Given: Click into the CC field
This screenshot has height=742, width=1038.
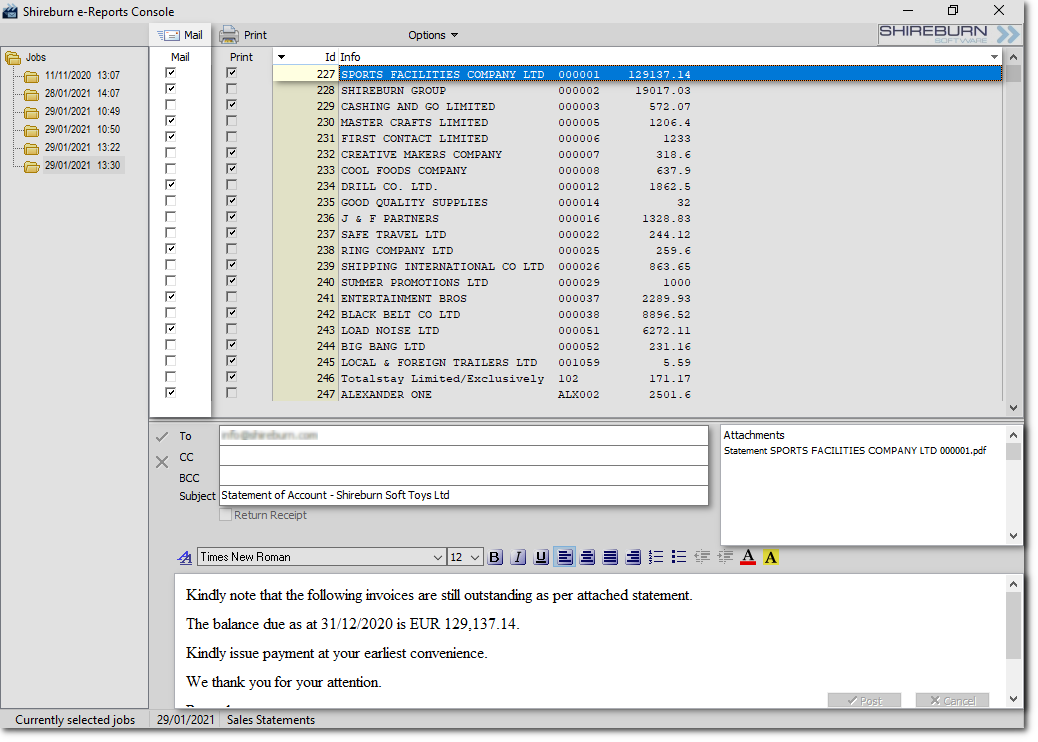Looking at the screenshot, I should click(x=463, y=456).
